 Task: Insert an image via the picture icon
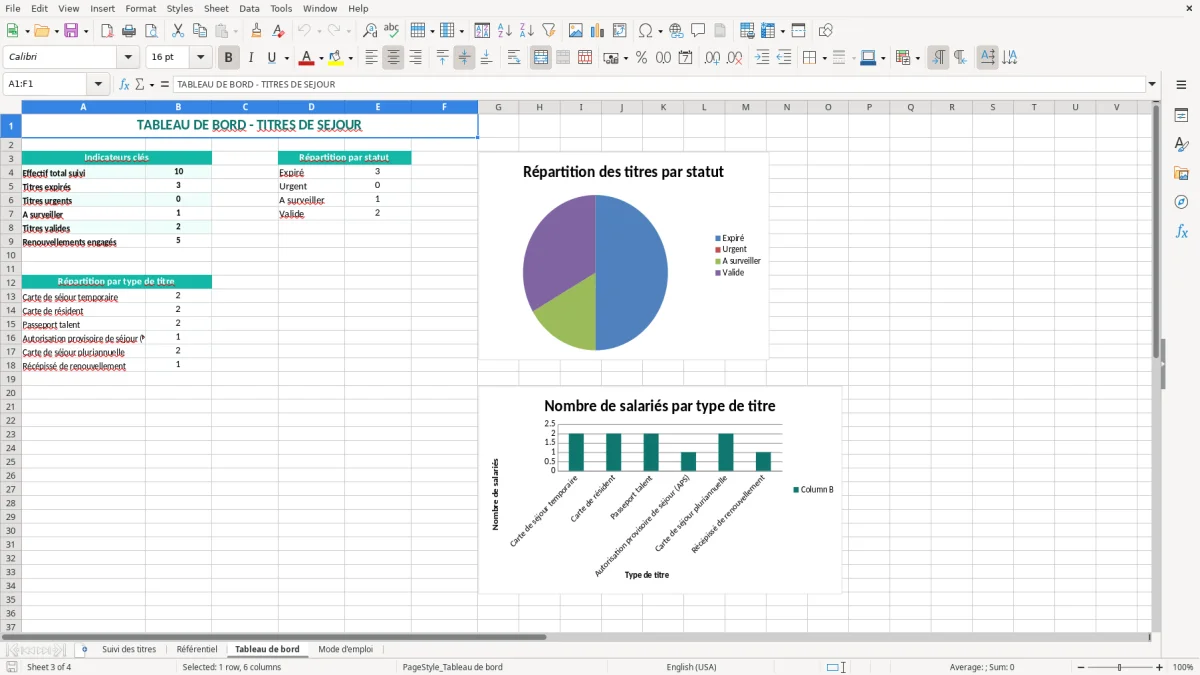[x=576, y=31]
